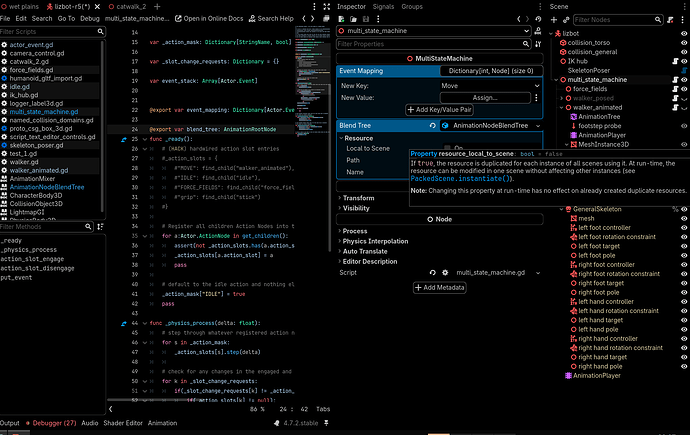The width and height of the screenshot is (690, 435).
Task: Toggle alphabetical sorting of methods list
Action: coord(100,227)
